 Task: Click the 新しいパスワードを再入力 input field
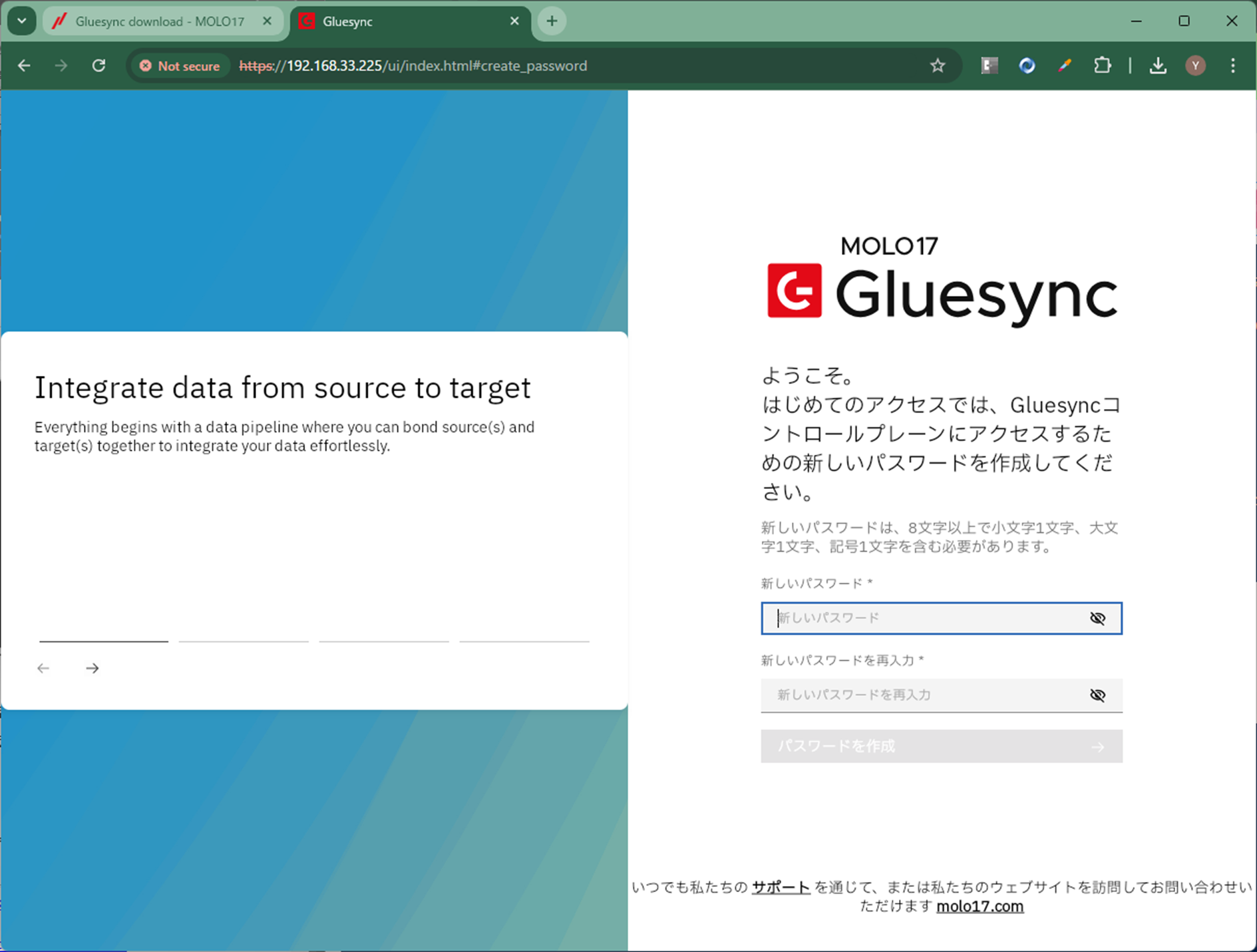pyautogui.click(x=925, y=695)
